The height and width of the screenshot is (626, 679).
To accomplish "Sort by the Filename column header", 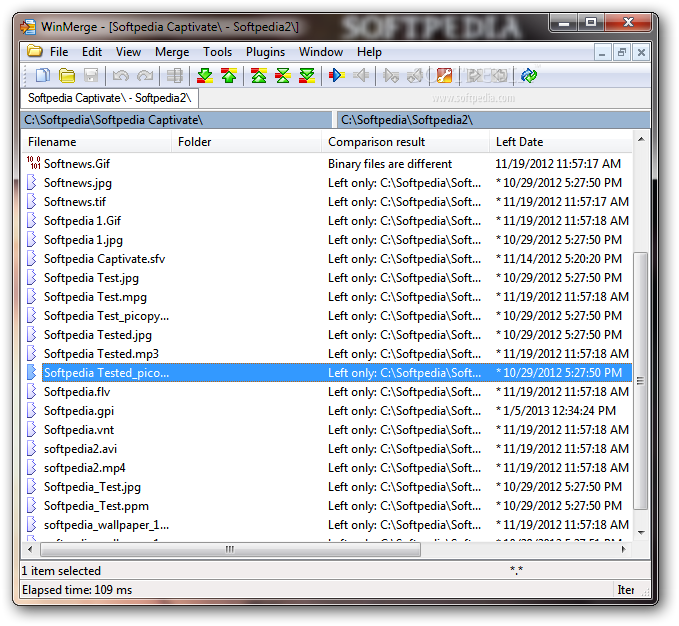I will point(96,142).
